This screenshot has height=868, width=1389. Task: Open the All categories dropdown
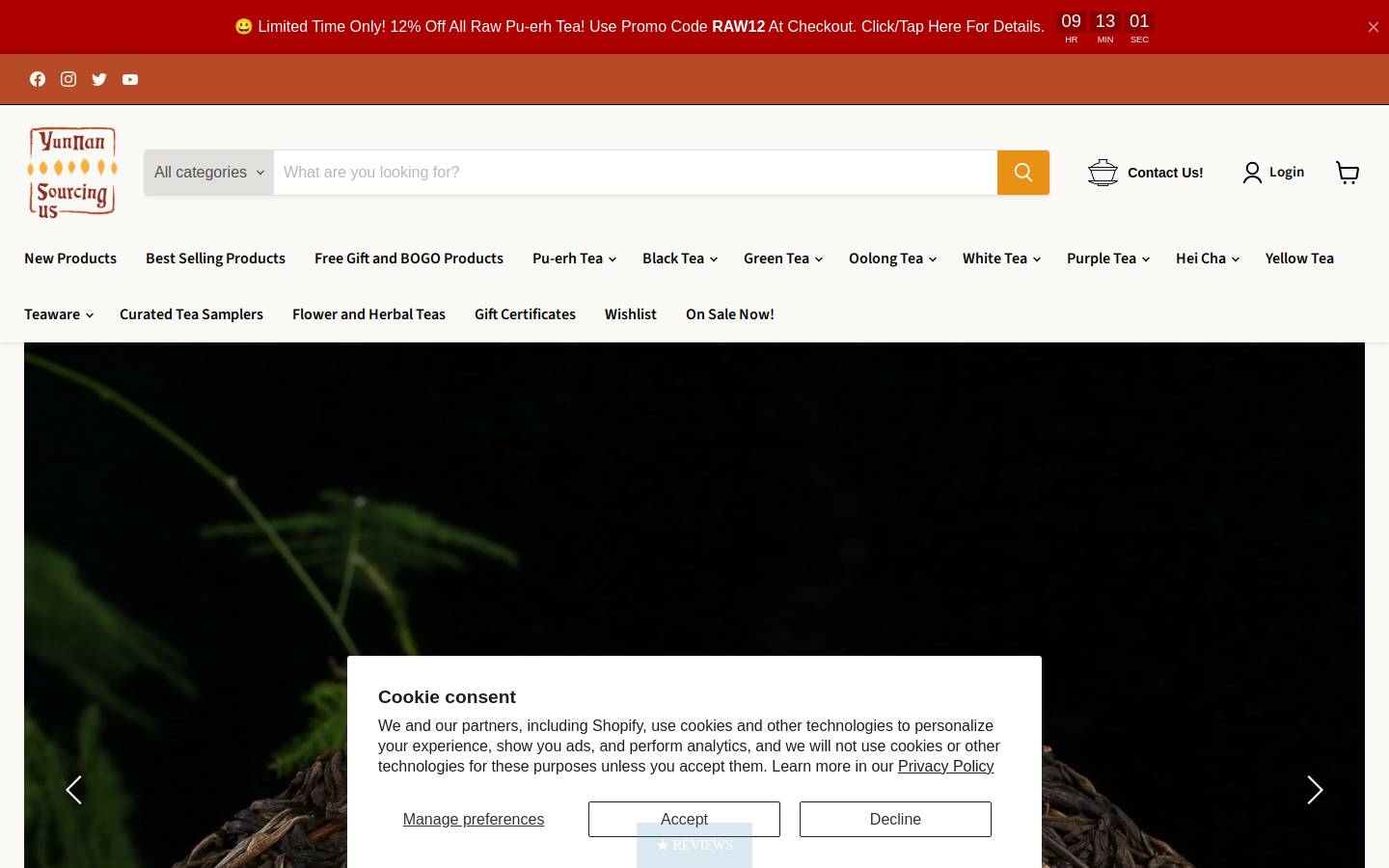point(209,173)
